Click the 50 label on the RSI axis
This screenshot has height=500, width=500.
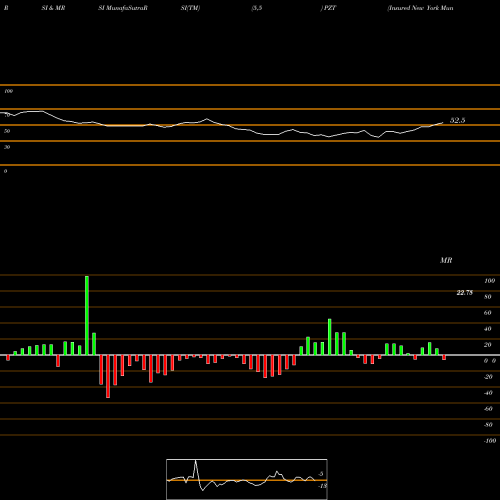tap(7, 131)
